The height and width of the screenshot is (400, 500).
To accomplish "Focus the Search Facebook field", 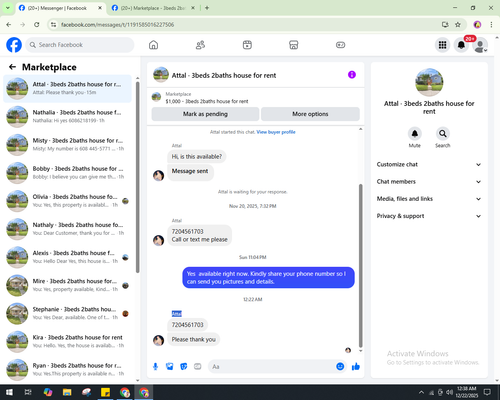I will click(x=80, y=45).
